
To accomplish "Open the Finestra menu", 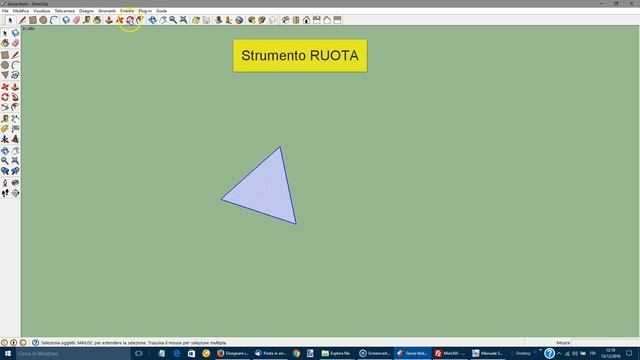I will tap(127, 11).
